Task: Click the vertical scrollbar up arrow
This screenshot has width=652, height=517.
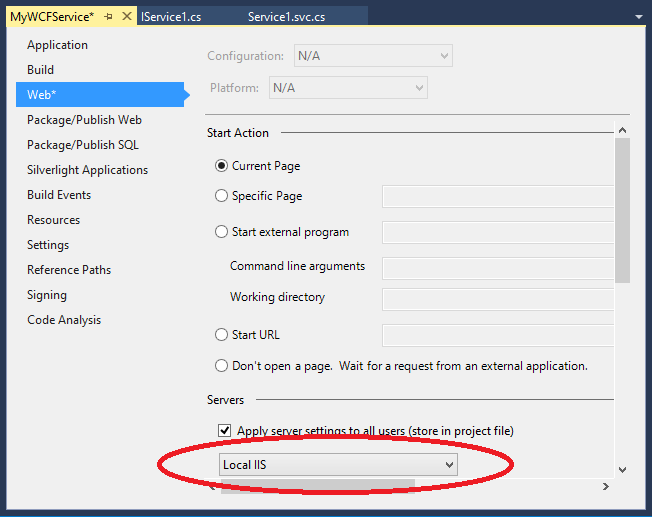Action: coord(622,130)
